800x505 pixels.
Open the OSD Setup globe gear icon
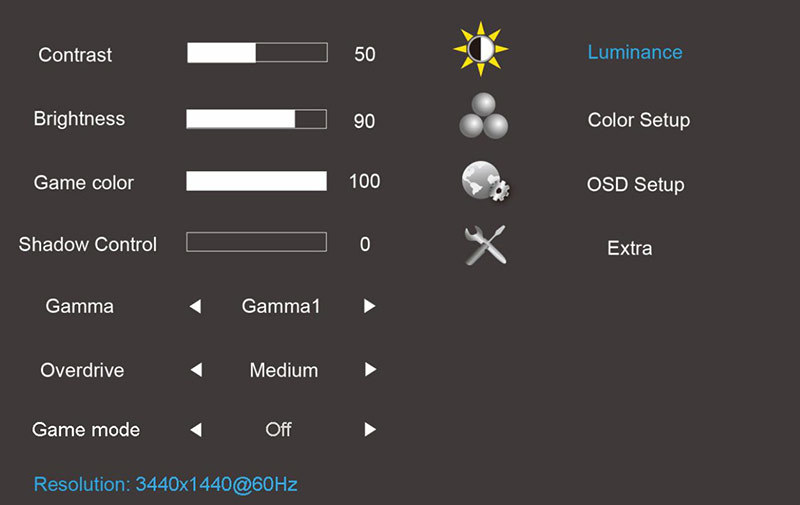click(485, 182)
